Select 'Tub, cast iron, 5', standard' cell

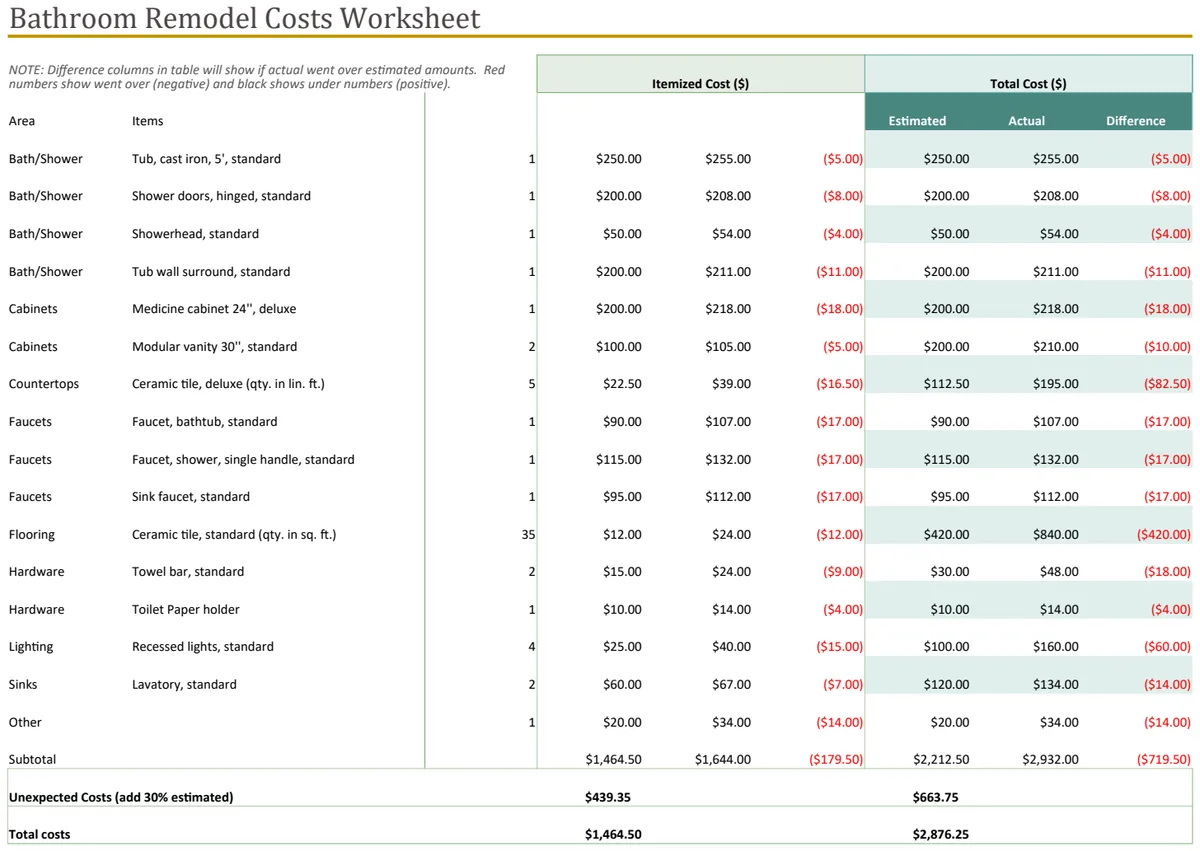[x=206, y=159]
